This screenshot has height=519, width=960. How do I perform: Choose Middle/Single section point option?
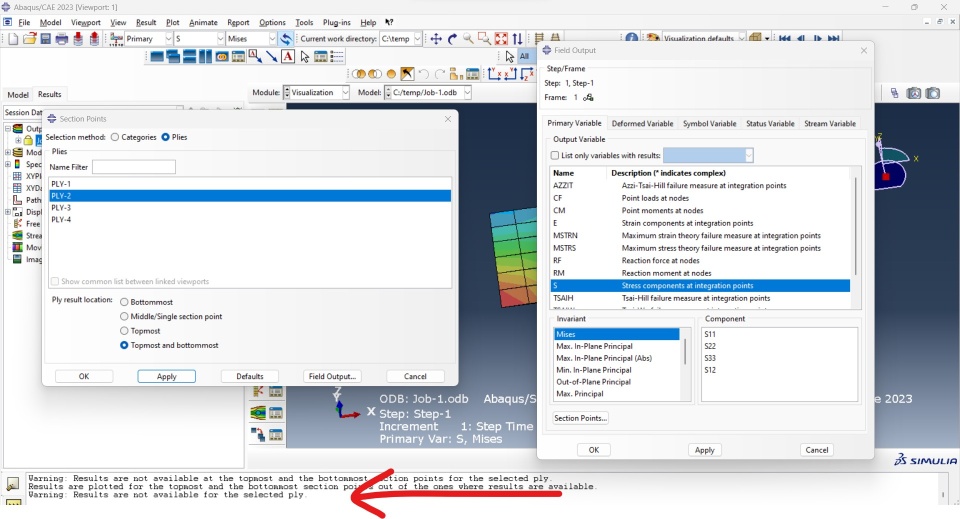124,316
